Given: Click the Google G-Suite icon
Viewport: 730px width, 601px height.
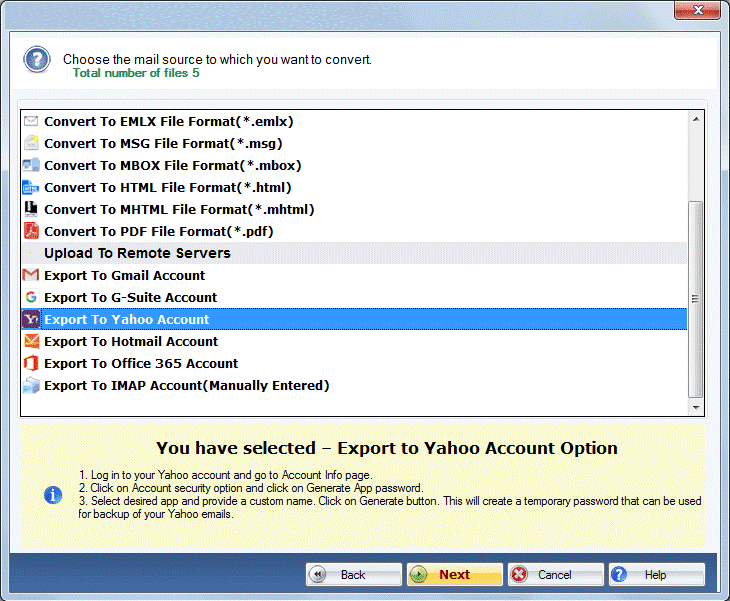Looking at the screenshot, I should 31,297.
